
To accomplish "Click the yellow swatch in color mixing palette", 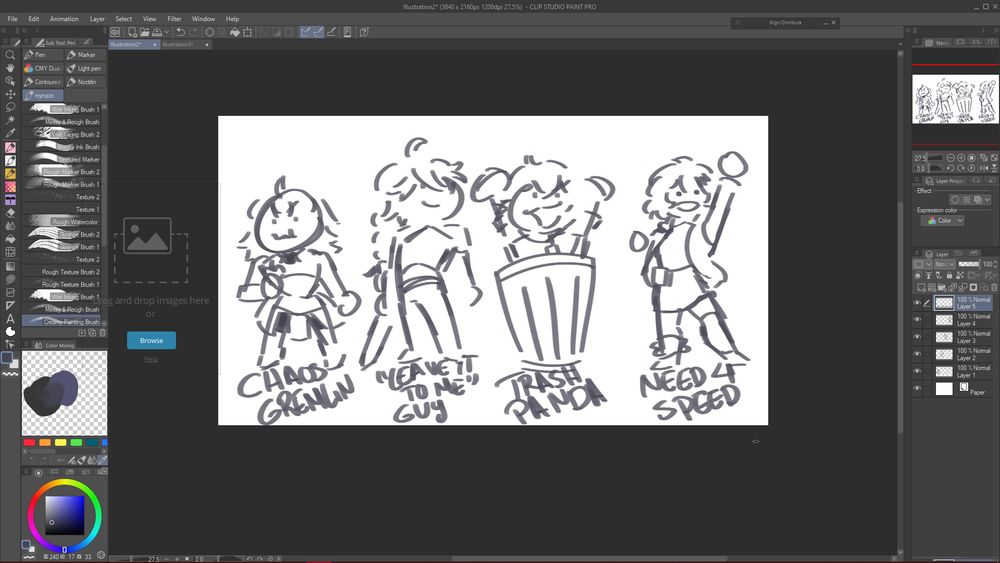I will coord(61,442).
